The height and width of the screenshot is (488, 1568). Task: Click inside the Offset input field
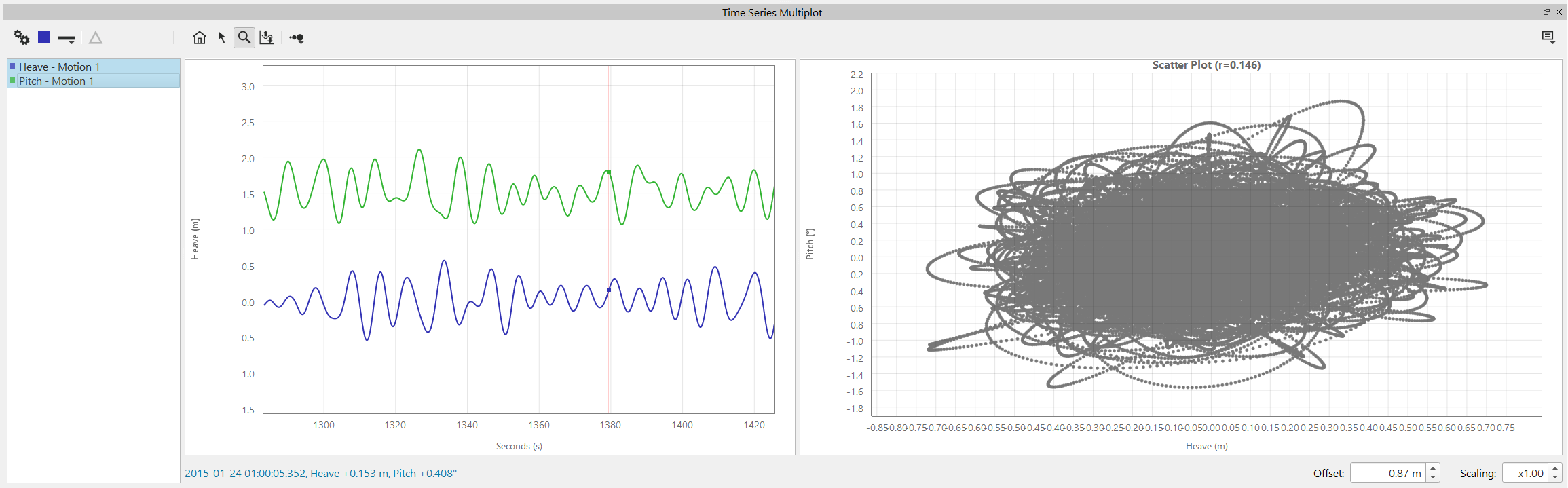(1388, 473)
